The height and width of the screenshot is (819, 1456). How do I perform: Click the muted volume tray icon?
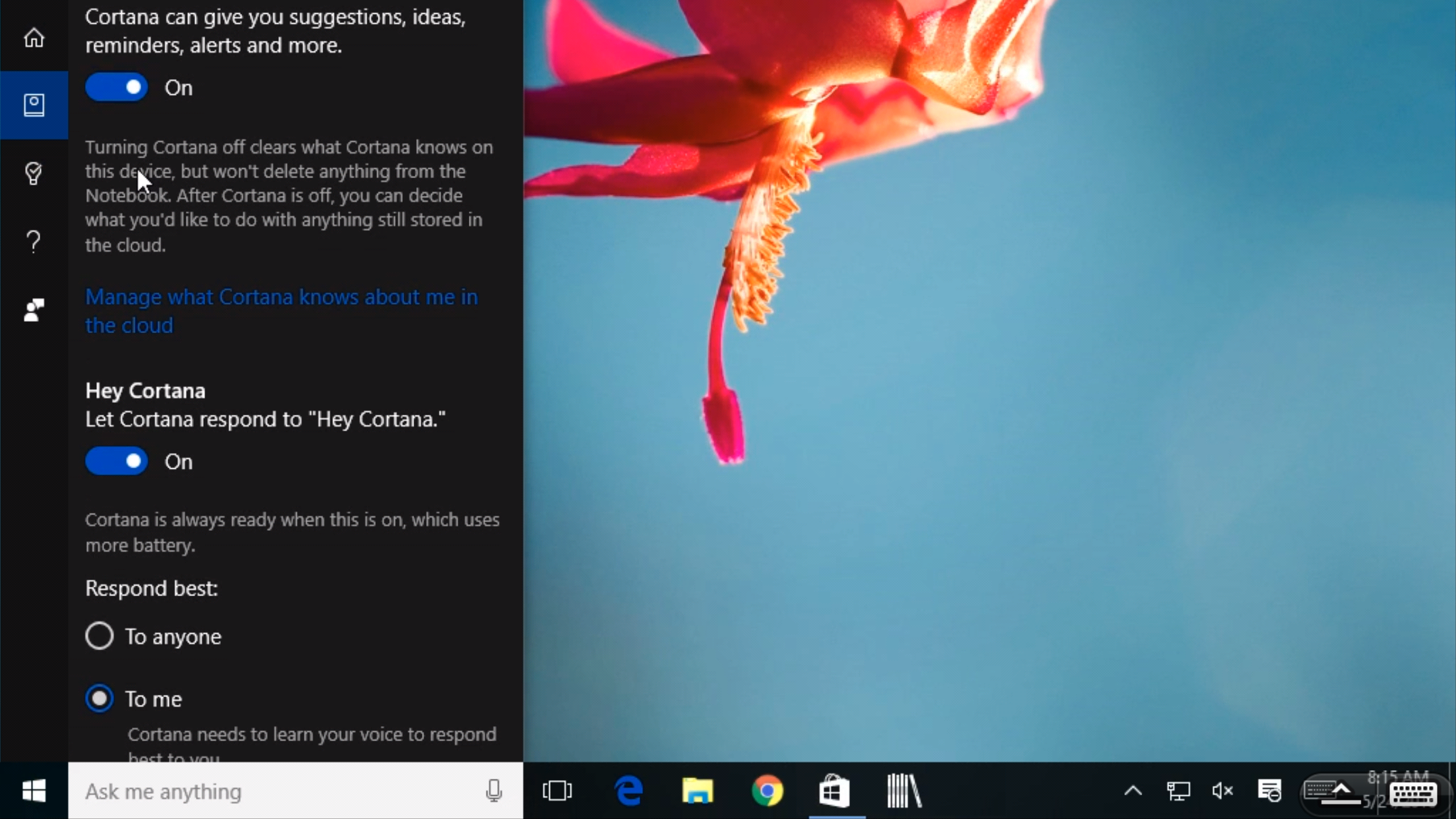click(x=1223, y=791)
